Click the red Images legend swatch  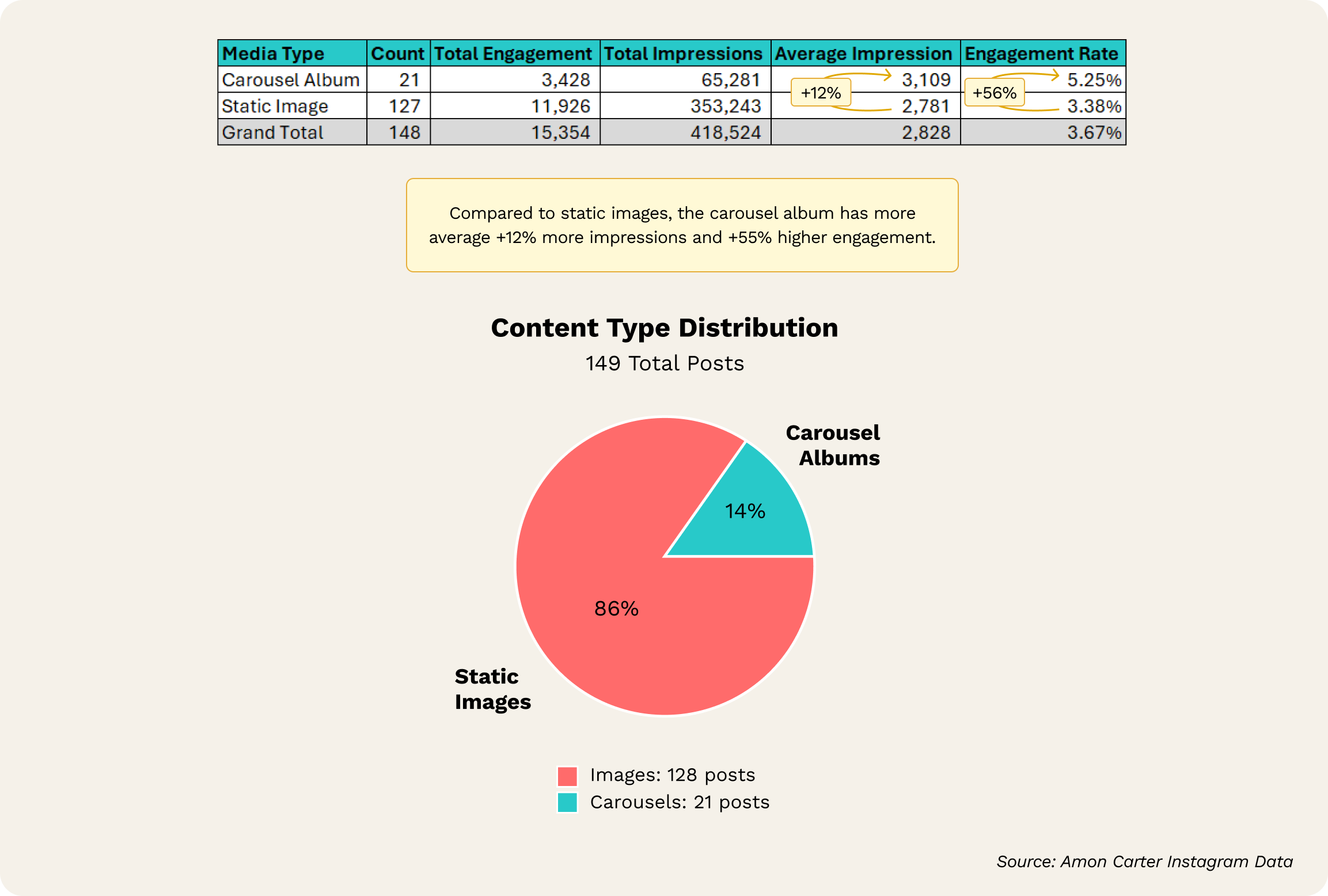coord(567,776)
